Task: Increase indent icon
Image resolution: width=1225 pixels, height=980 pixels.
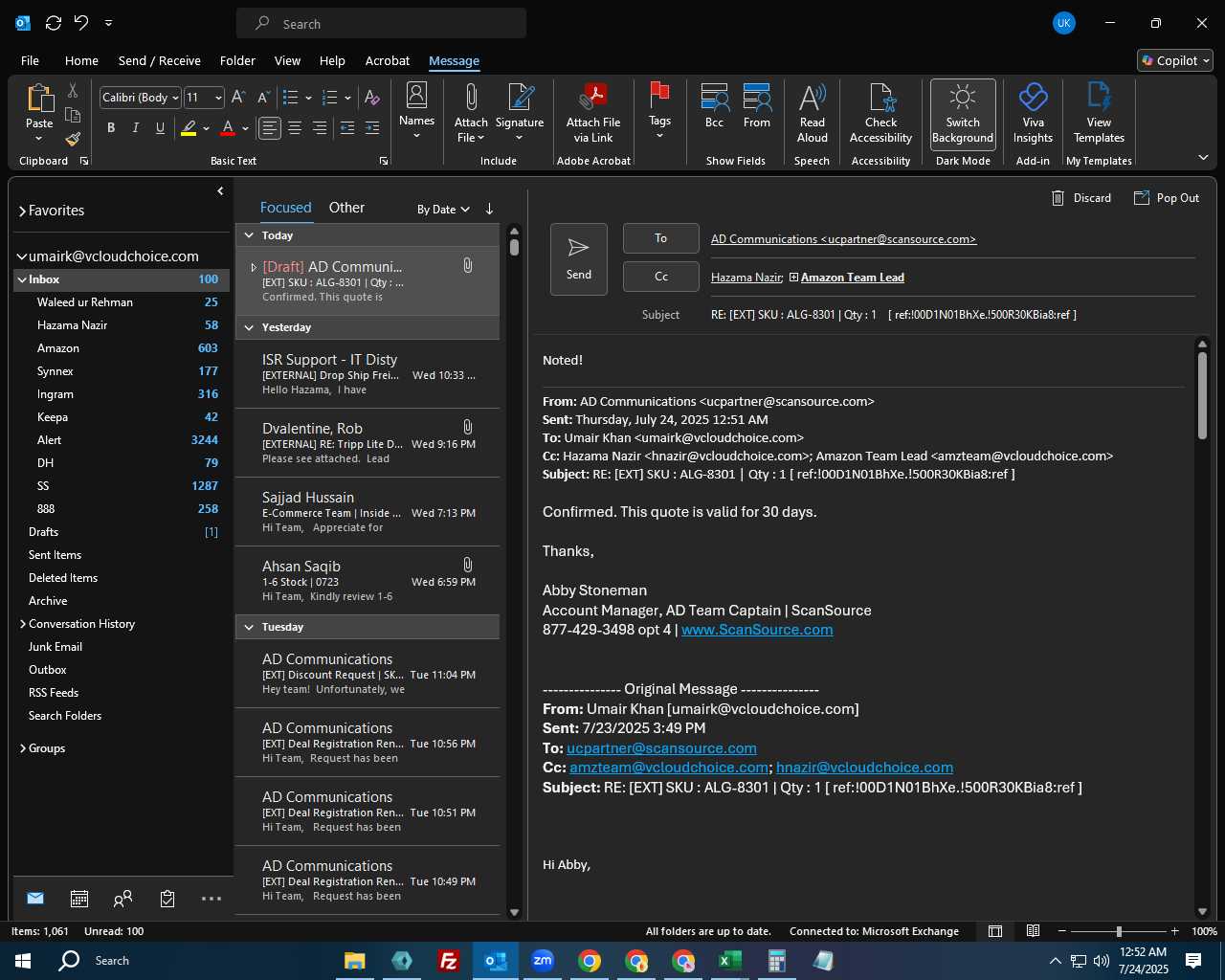Action: (x=372, y=127)
